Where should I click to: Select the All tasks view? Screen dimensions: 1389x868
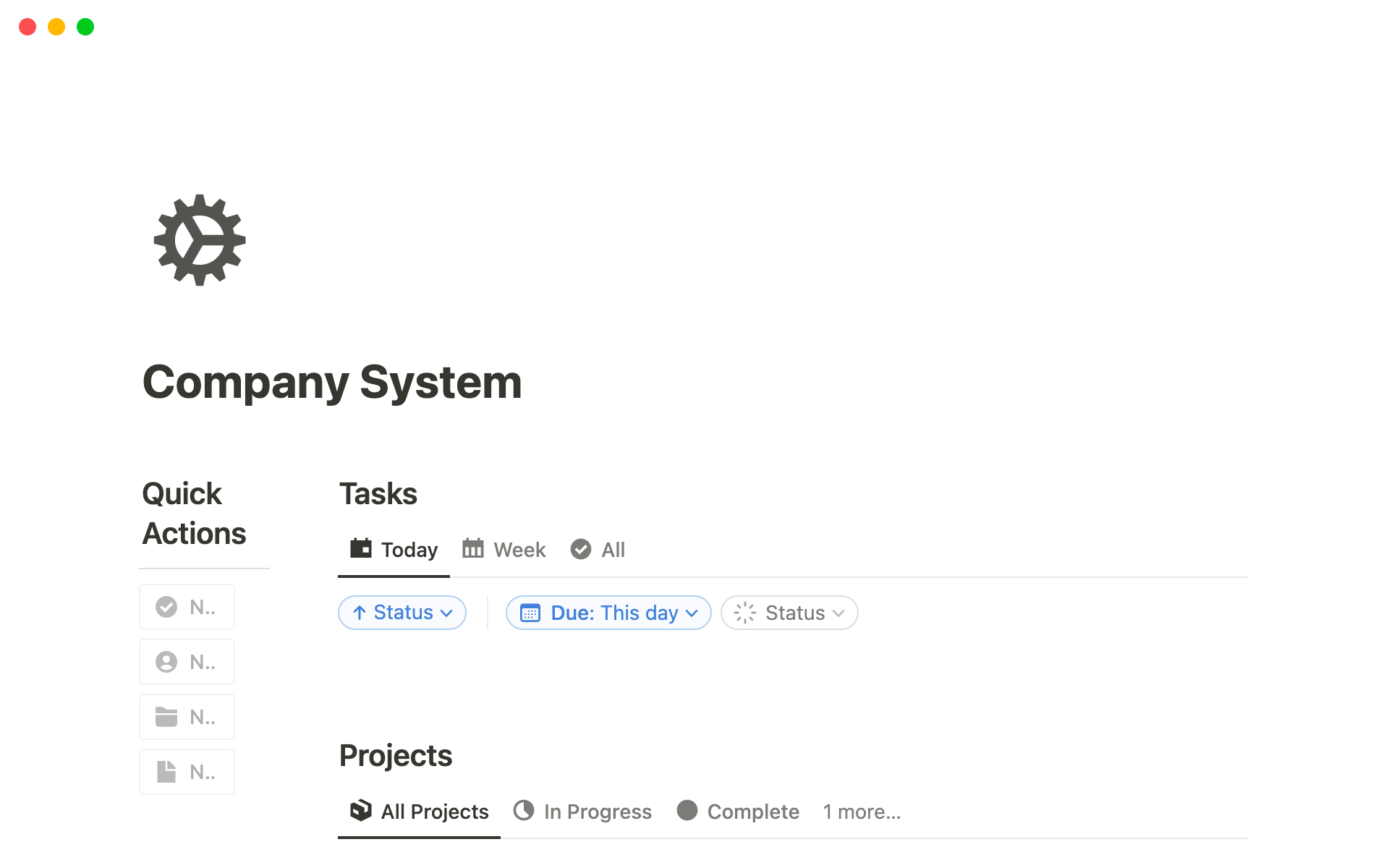(x=611, y=549)
